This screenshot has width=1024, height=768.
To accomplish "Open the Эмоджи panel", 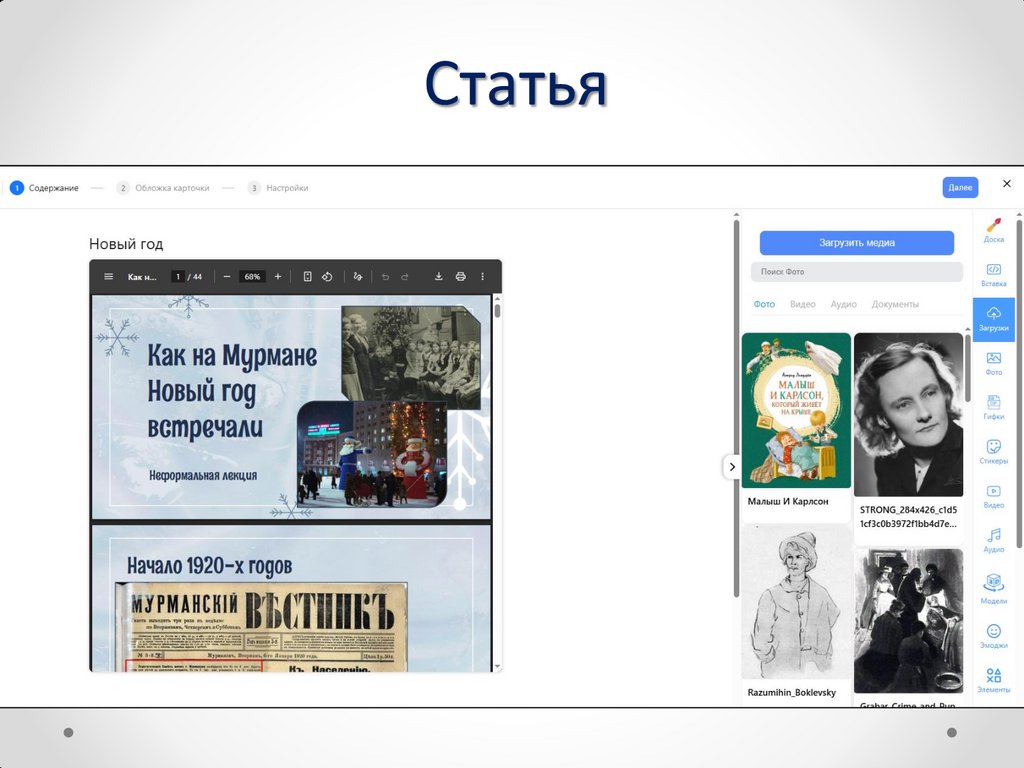I will click(x=993, y=636).
